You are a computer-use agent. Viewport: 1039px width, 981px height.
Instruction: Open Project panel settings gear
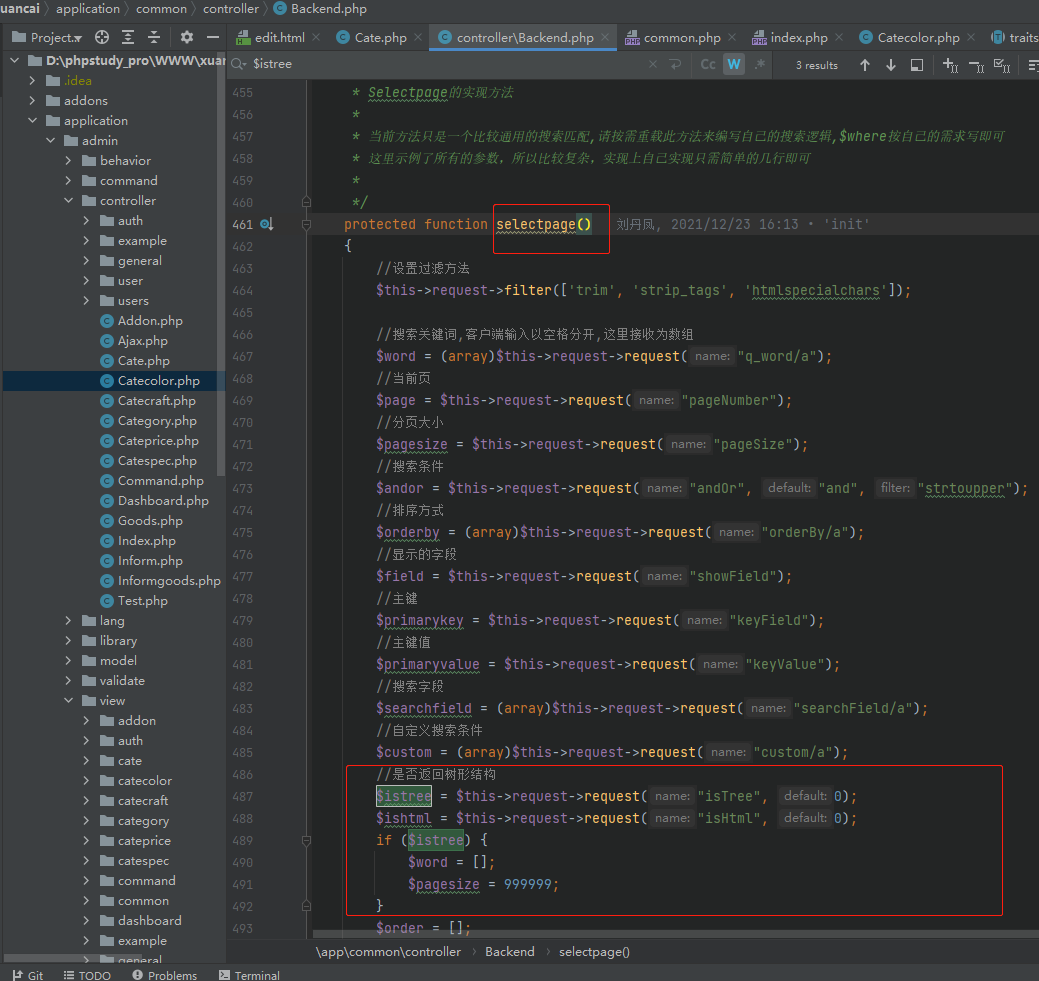187,37
